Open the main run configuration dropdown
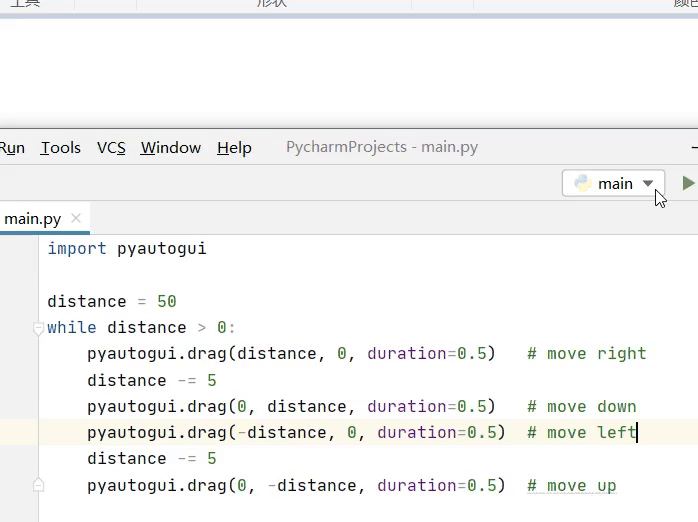 tap(613, 183)
